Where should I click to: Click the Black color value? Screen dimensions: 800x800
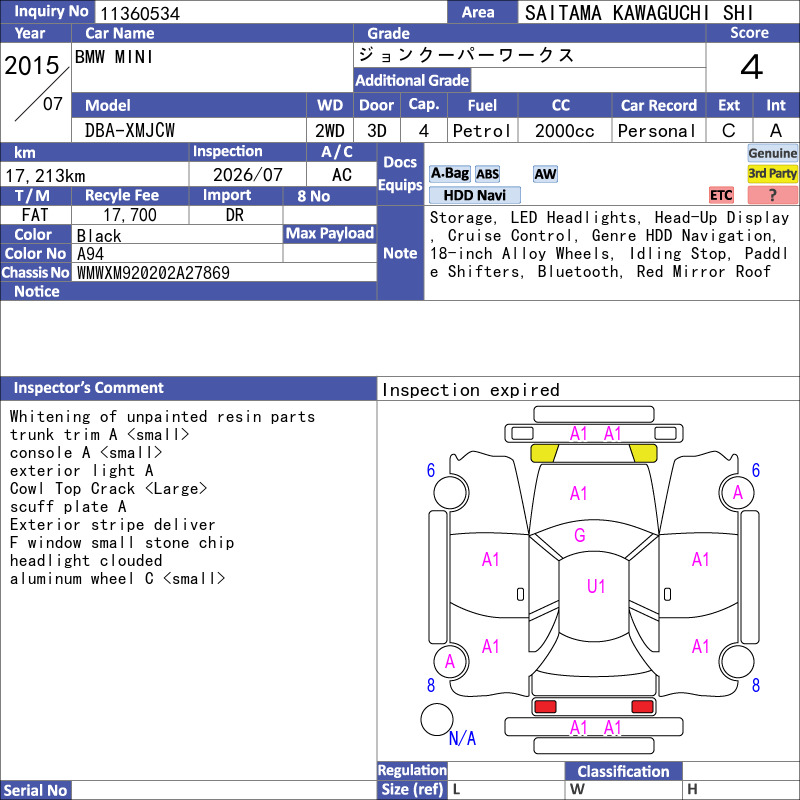pyautogui.click(x=99, y=236)
